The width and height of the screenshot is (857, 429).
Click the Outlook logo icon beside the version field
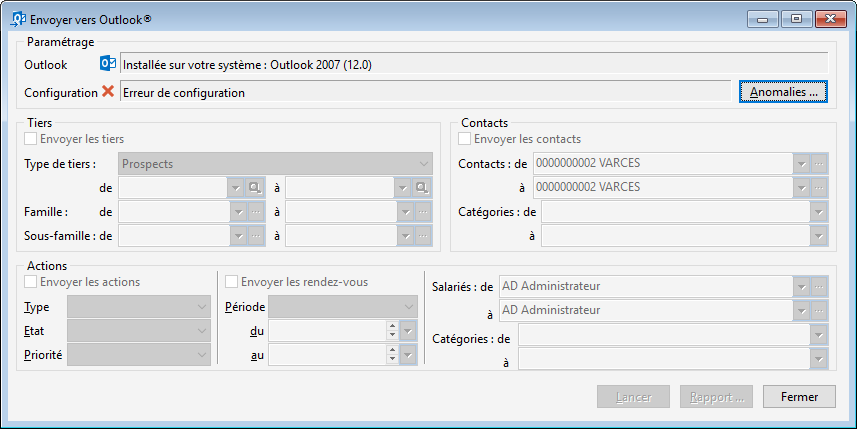click(x=108, y=63)
